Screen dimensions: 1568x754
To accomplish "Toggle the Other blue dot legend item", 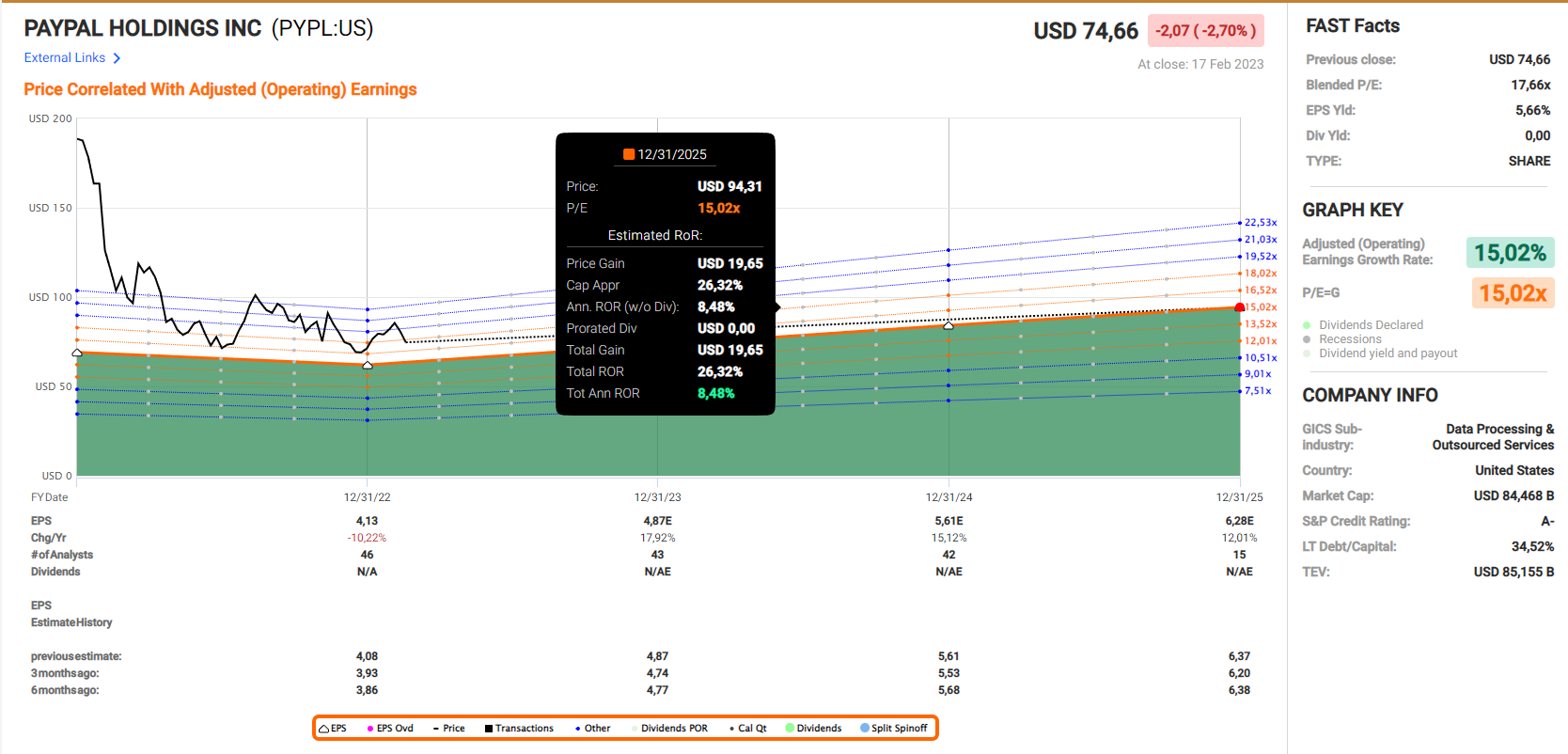I will click(592, 729).
